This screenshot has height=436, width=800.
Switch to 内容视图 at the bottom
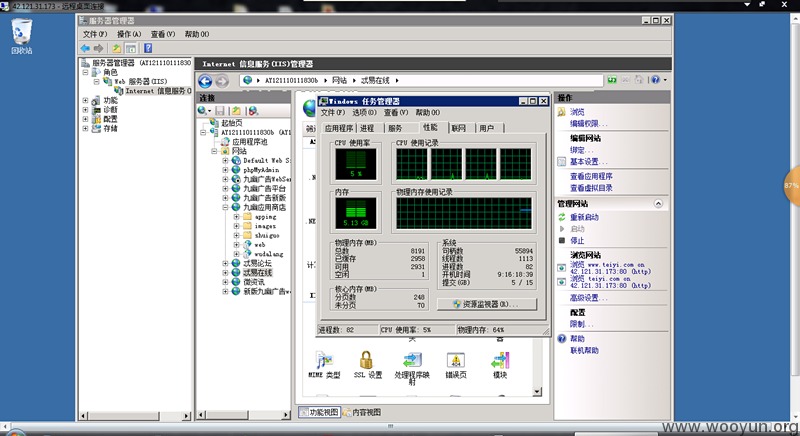pyautogui.click(x=362, y=412)
